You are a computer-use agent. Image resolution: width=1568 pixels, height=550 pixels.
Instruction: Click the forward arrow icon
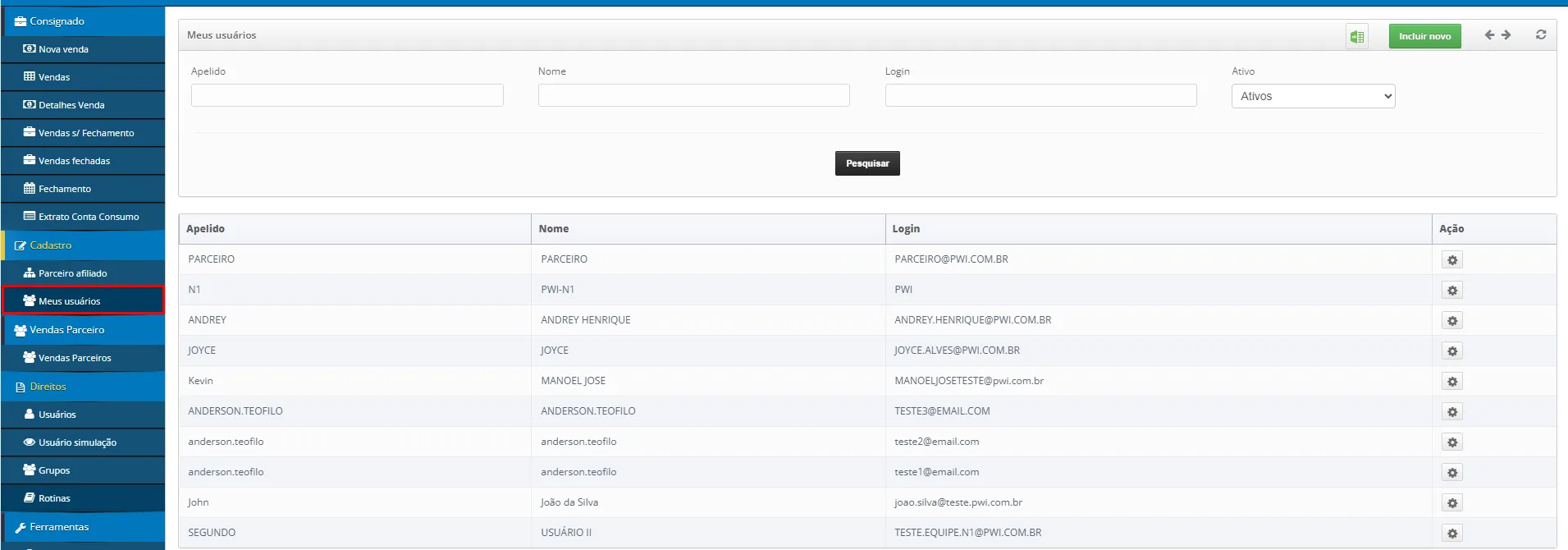point(1506,35)
